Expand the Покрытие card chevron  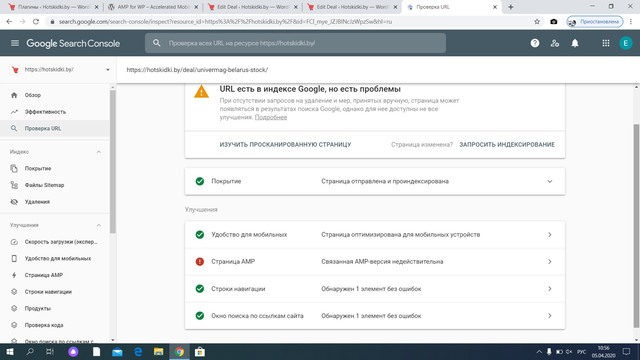tap(550, 181)
